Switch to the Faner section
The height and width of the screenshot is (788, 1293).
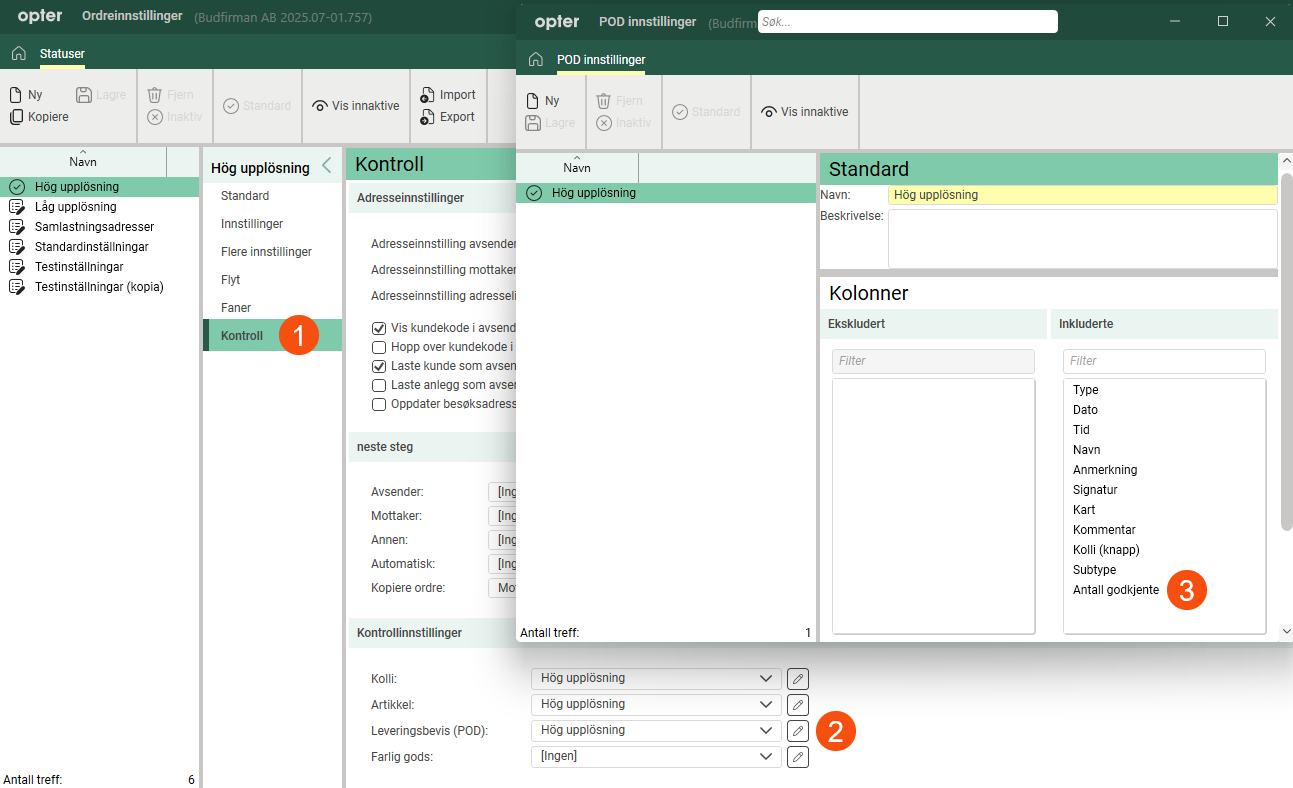pyautogui.click(x=236, y=308)
